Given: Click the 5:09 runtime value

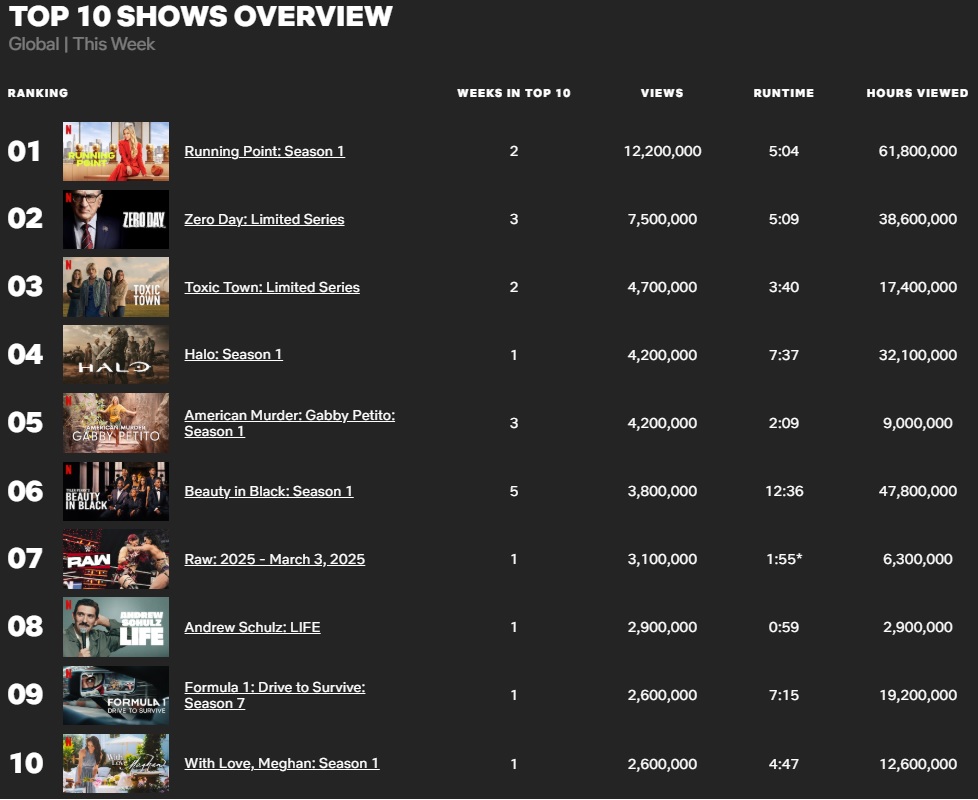Looking at the screenshot, I should coord(784,219).
